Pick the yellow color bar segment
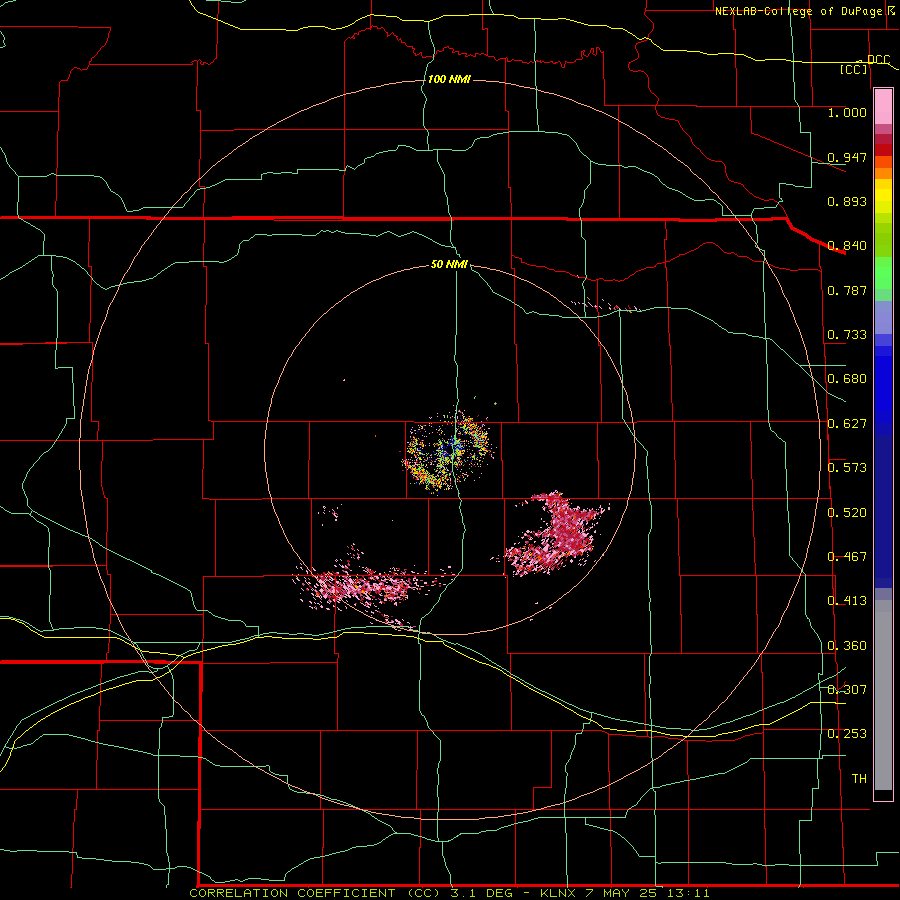 [x=883, y=197]
